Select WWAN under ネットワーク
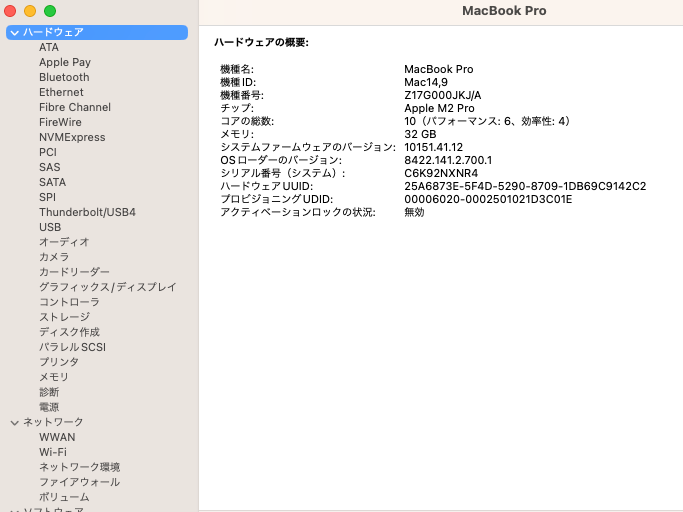 pos(57,437)
